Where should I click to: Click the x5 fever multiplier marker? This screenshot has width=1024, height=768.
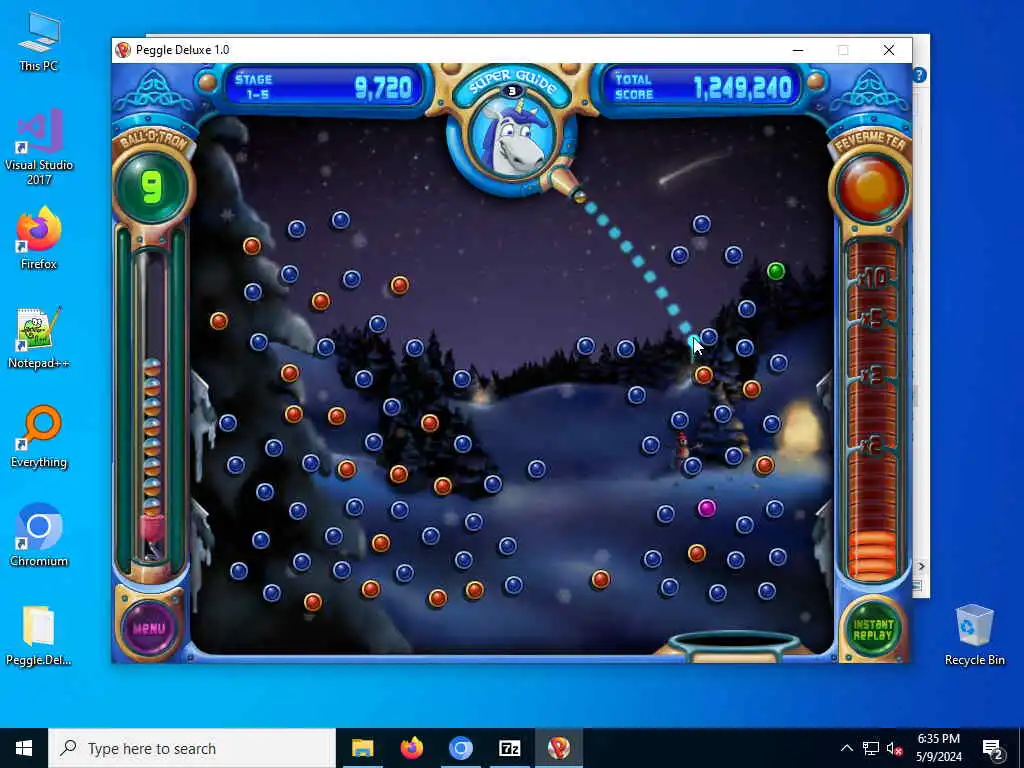tap(872, 319)
